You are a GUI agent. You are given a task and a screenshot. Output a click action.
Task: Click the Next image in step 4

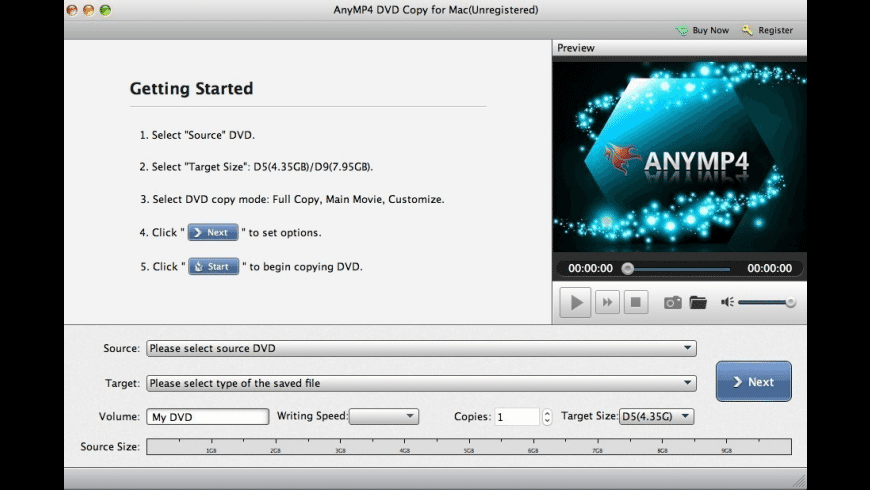pyautogui.click(x=213, y=233)
